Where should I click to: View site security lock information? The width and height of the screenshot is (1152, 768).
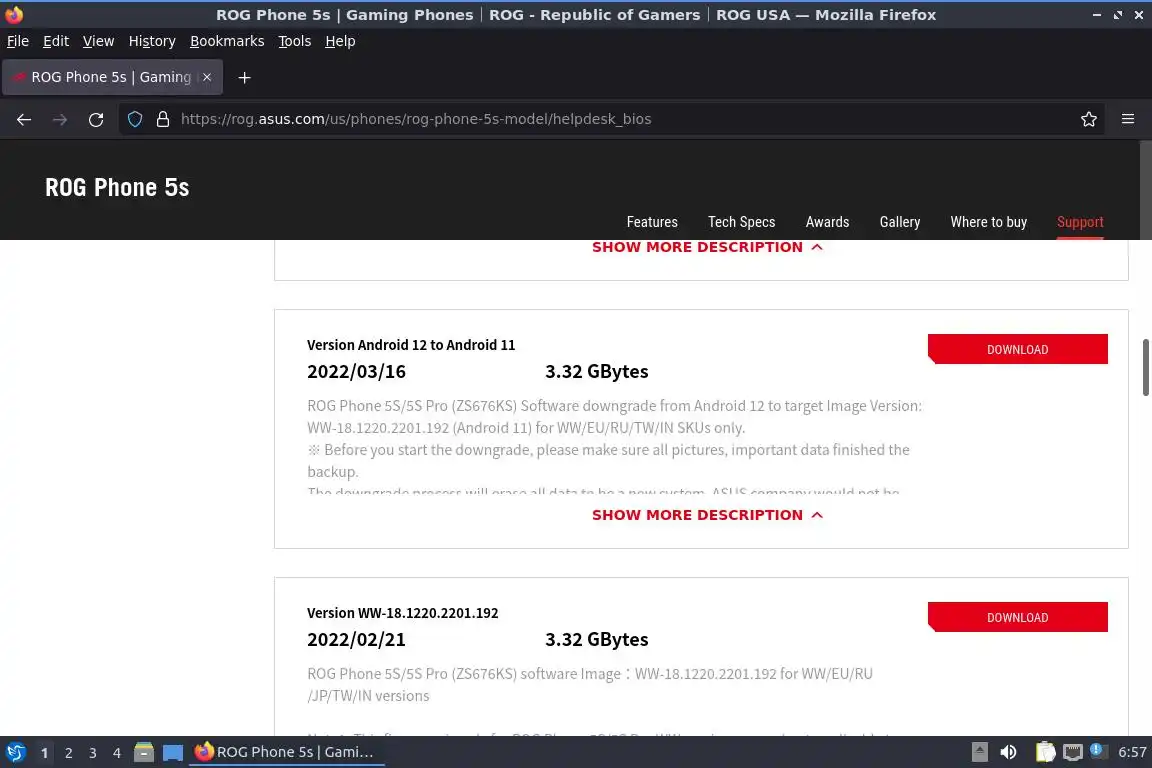point(163,119)
